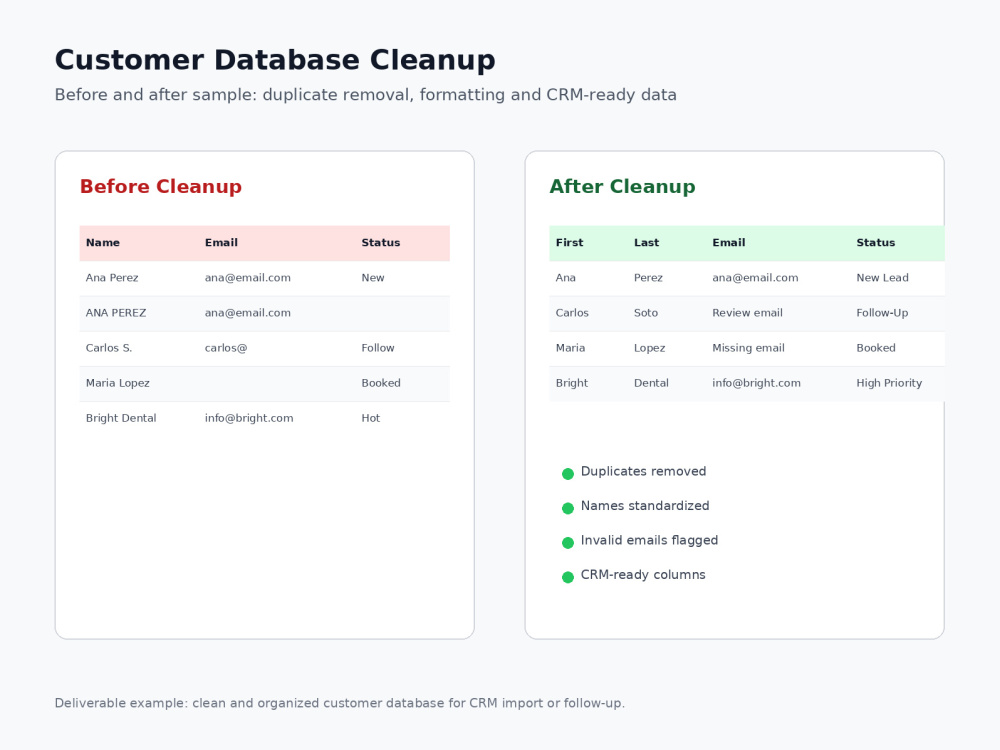Click the Soto last name cell

click(645, 312)
